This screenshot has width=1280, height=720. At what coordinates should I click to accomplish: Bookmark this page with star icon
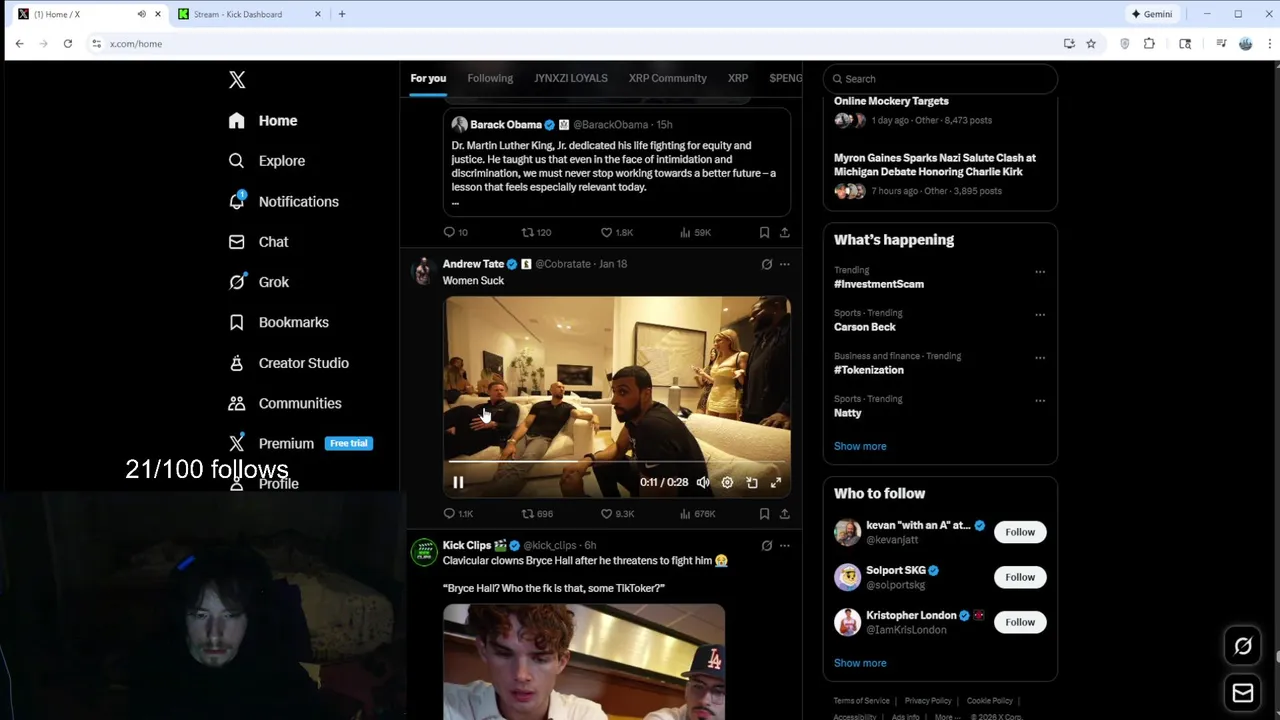[x=1091, y=44]
